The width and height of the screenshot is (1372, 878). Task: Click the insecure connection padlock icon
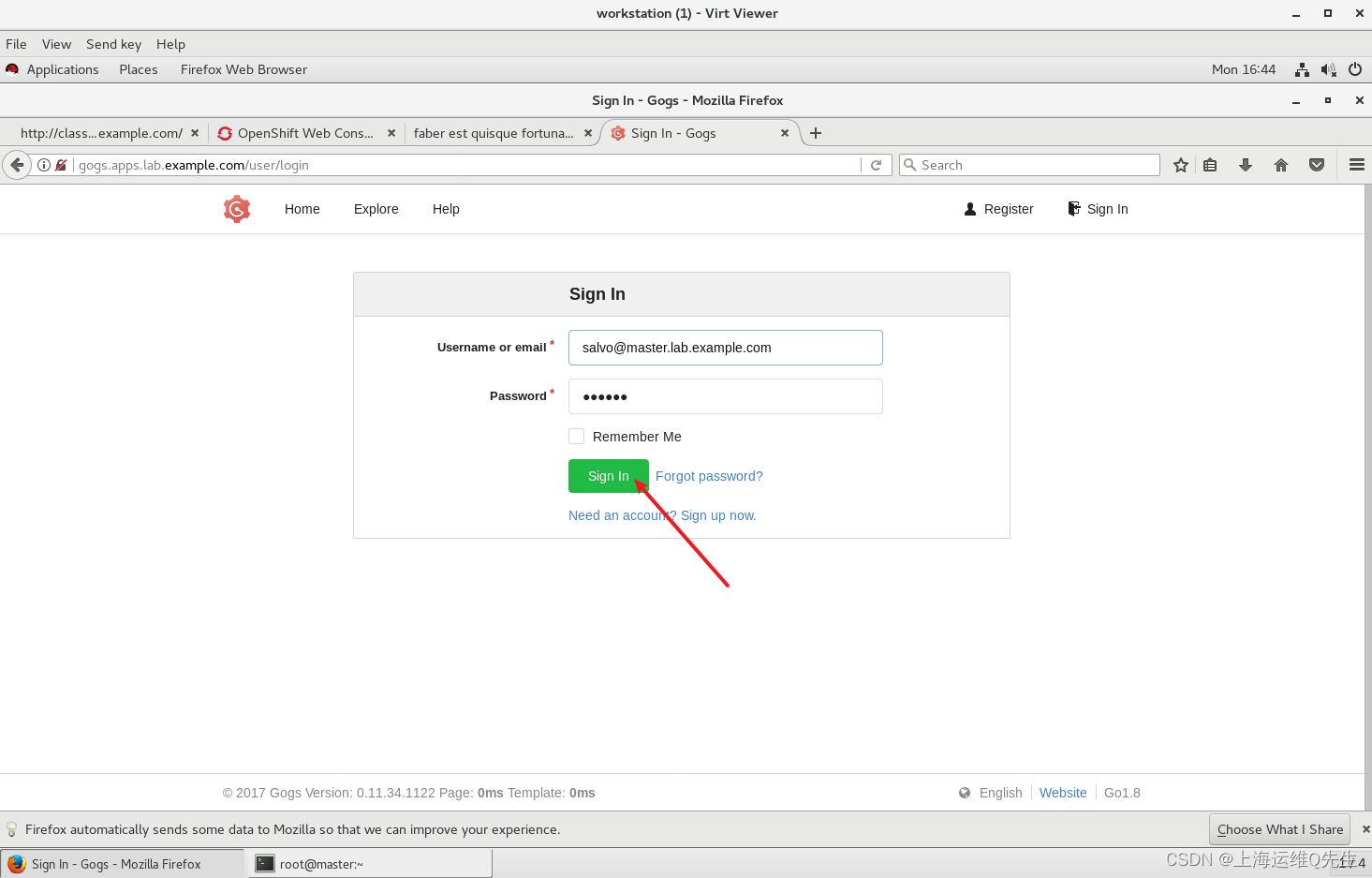61,165
